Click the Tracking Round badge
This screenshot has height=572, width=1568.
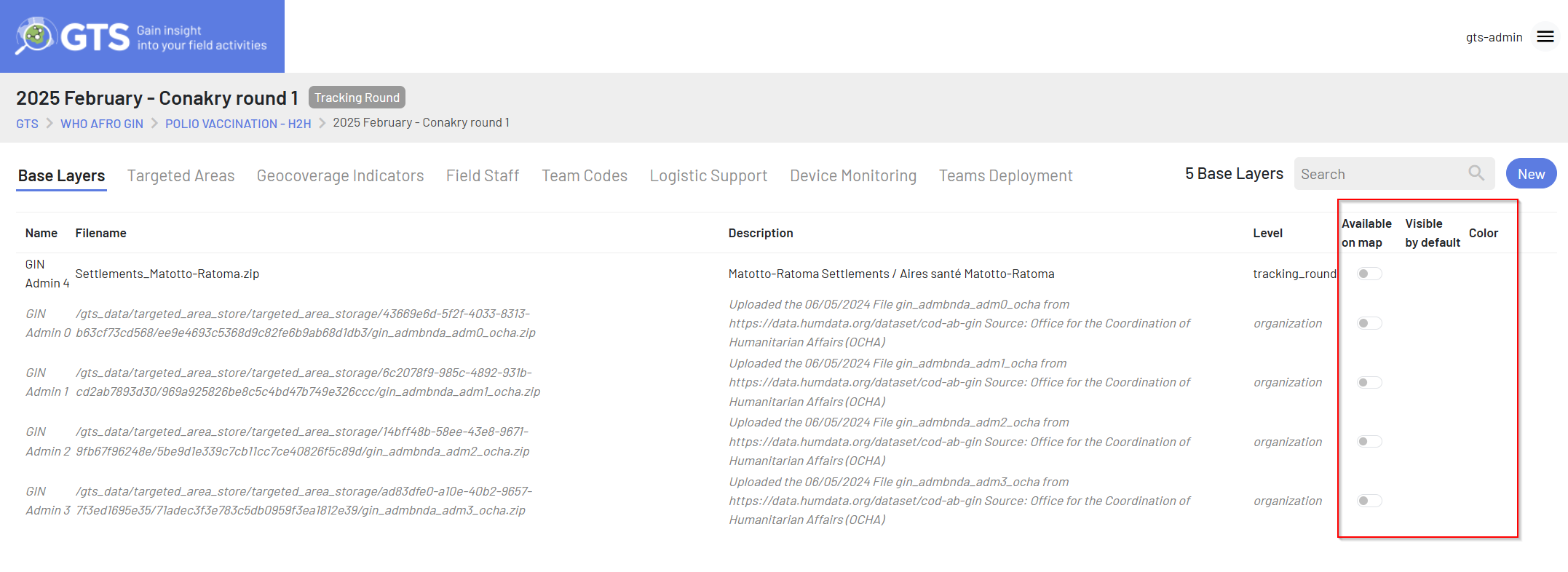tap(357, 98)
